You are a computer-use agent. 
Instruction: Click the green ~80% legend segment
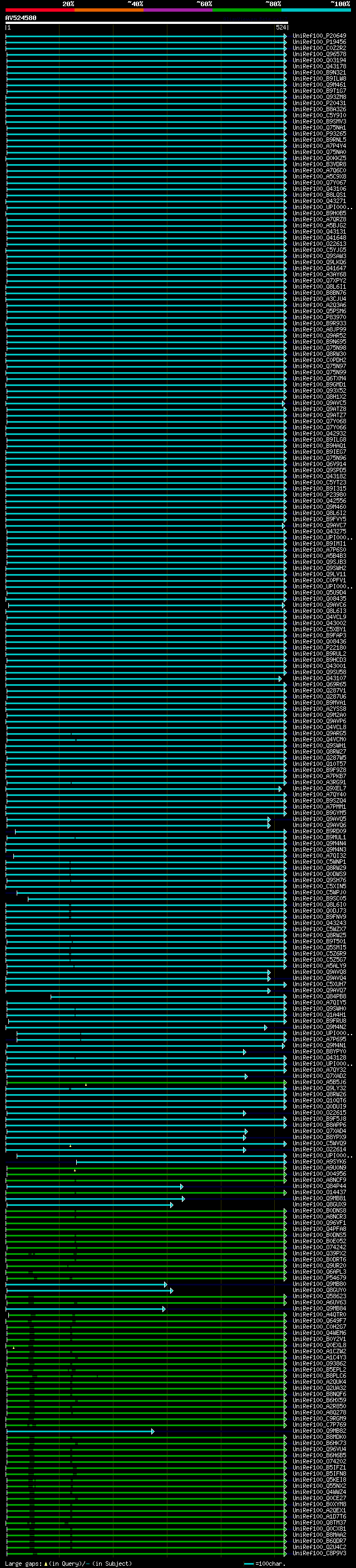tap(247, 10)
